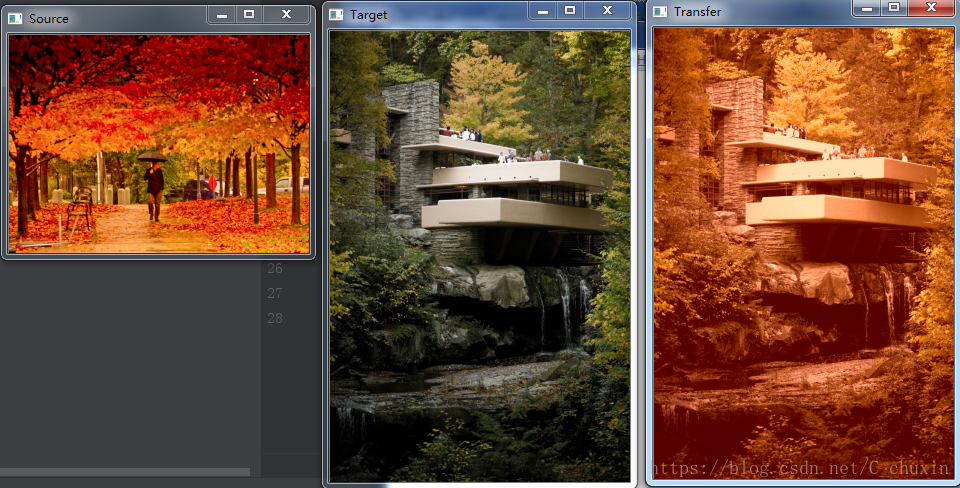Minimize the Transfer window
The image size is (960, 488).
pyautogui.click(x=866, y=8)
